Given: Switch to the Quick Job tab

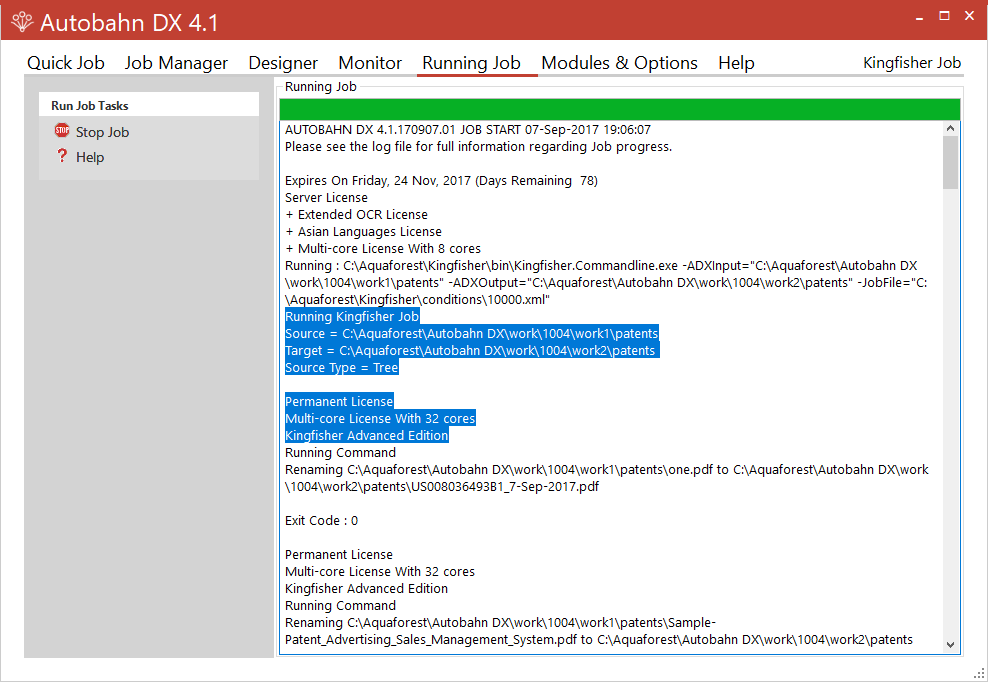Looking at the screenshot, I should click(66, 63).
